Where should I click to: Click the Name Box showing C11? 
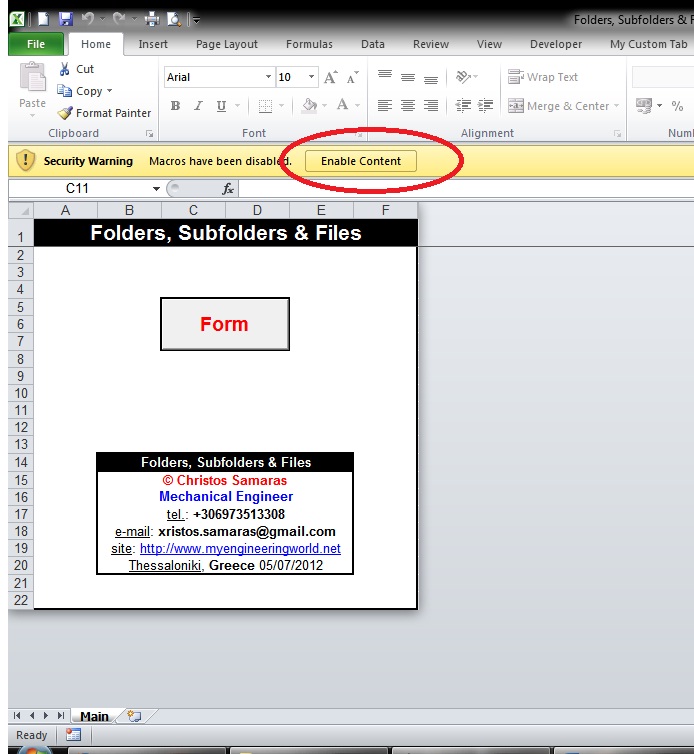(77, 188)
